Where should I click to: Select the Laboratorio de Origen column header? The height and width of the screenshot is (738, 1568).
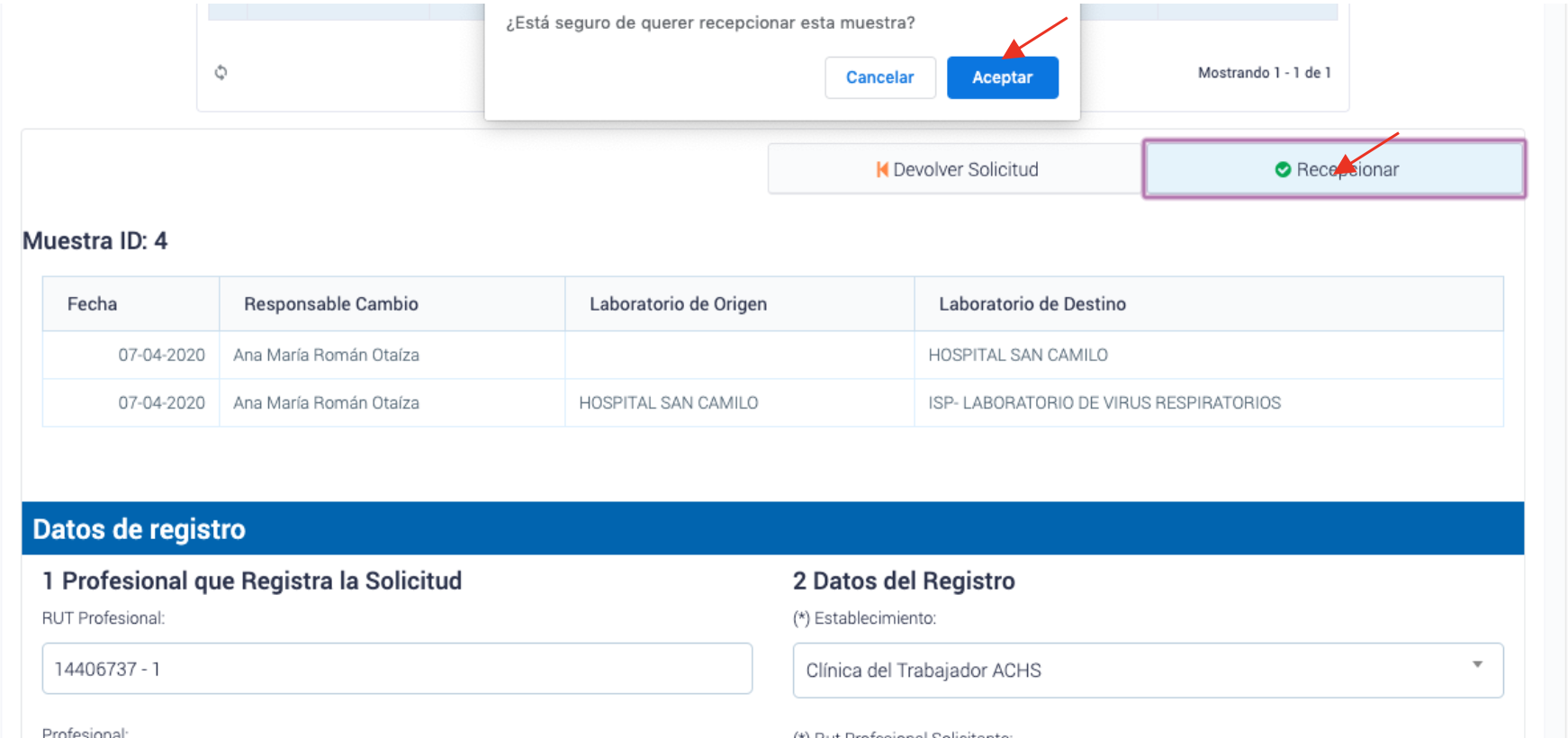(740, 304)
